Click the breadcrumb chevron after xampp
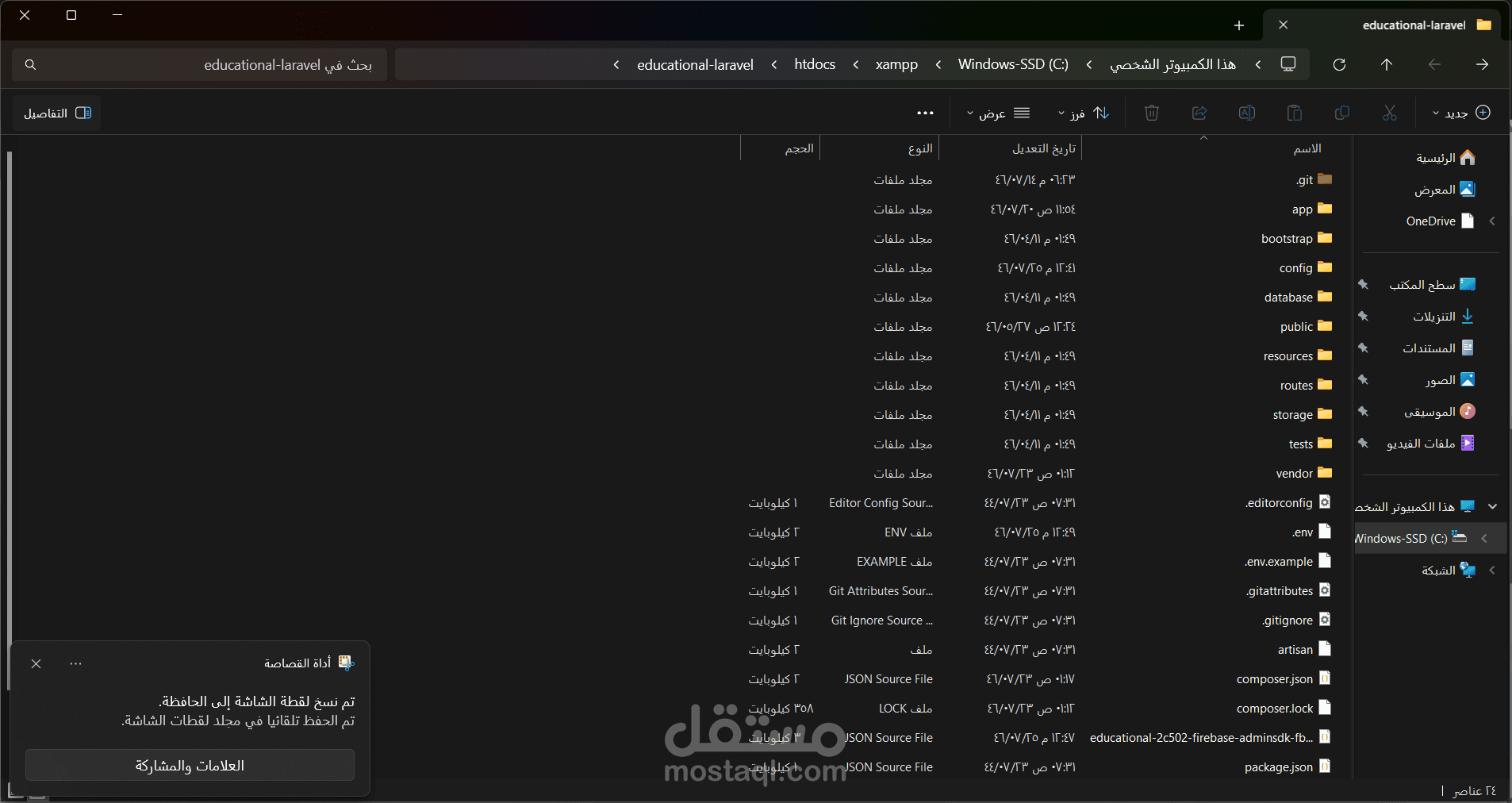 pyautogui.click(x=856, y=65)
